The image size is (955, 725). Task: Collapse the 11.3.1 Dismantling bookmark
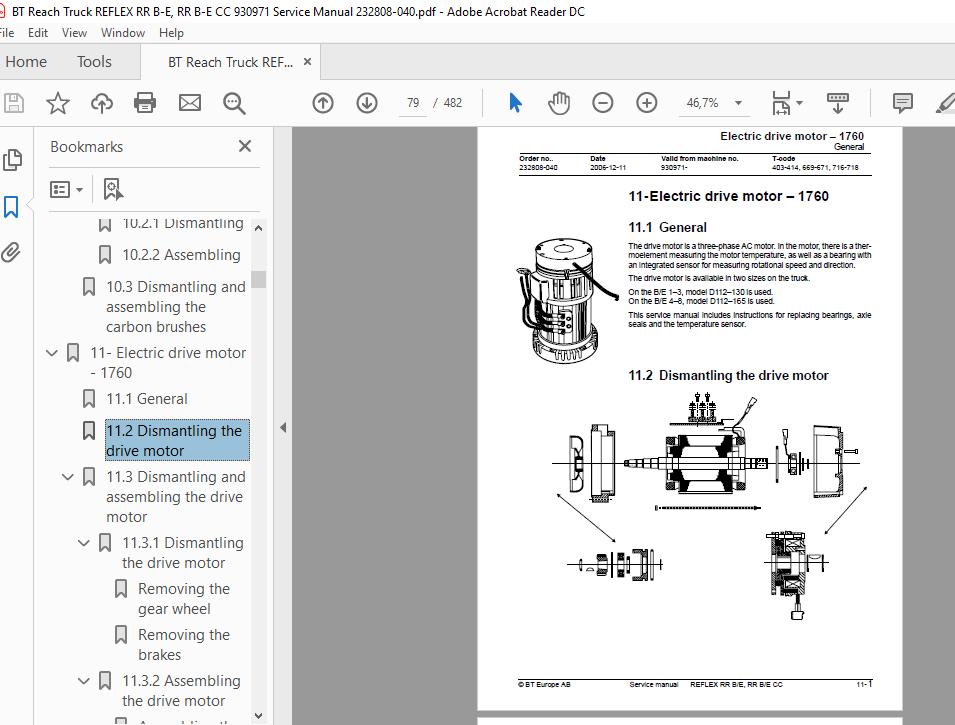point(83,543)
